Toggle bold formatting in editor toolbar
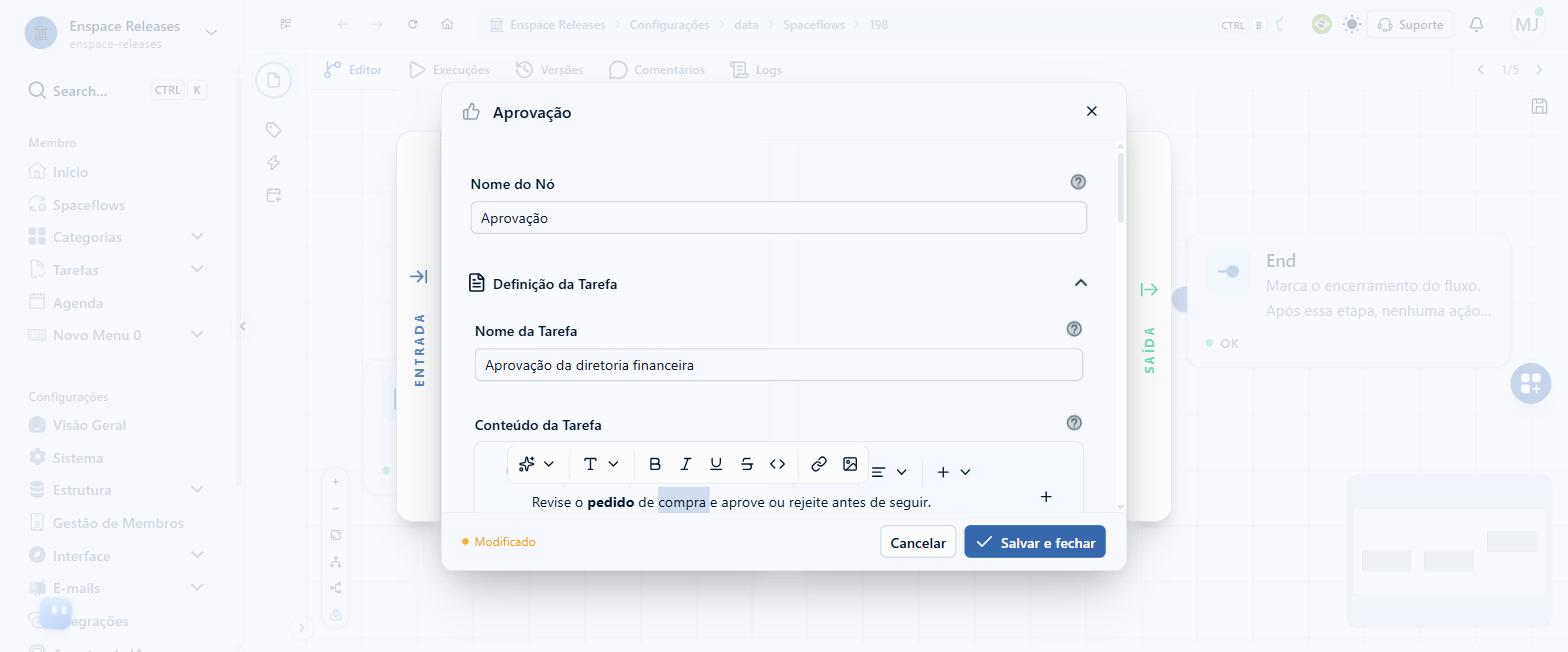 (x=655, y=464)
